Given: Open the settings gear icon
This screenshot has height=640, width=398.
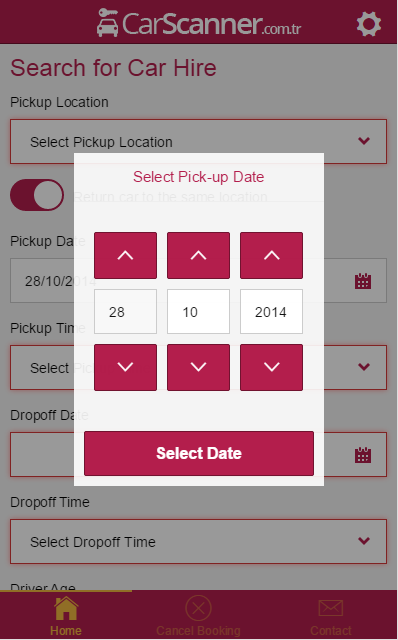Looking at the screenshot, I should point(369,24).
